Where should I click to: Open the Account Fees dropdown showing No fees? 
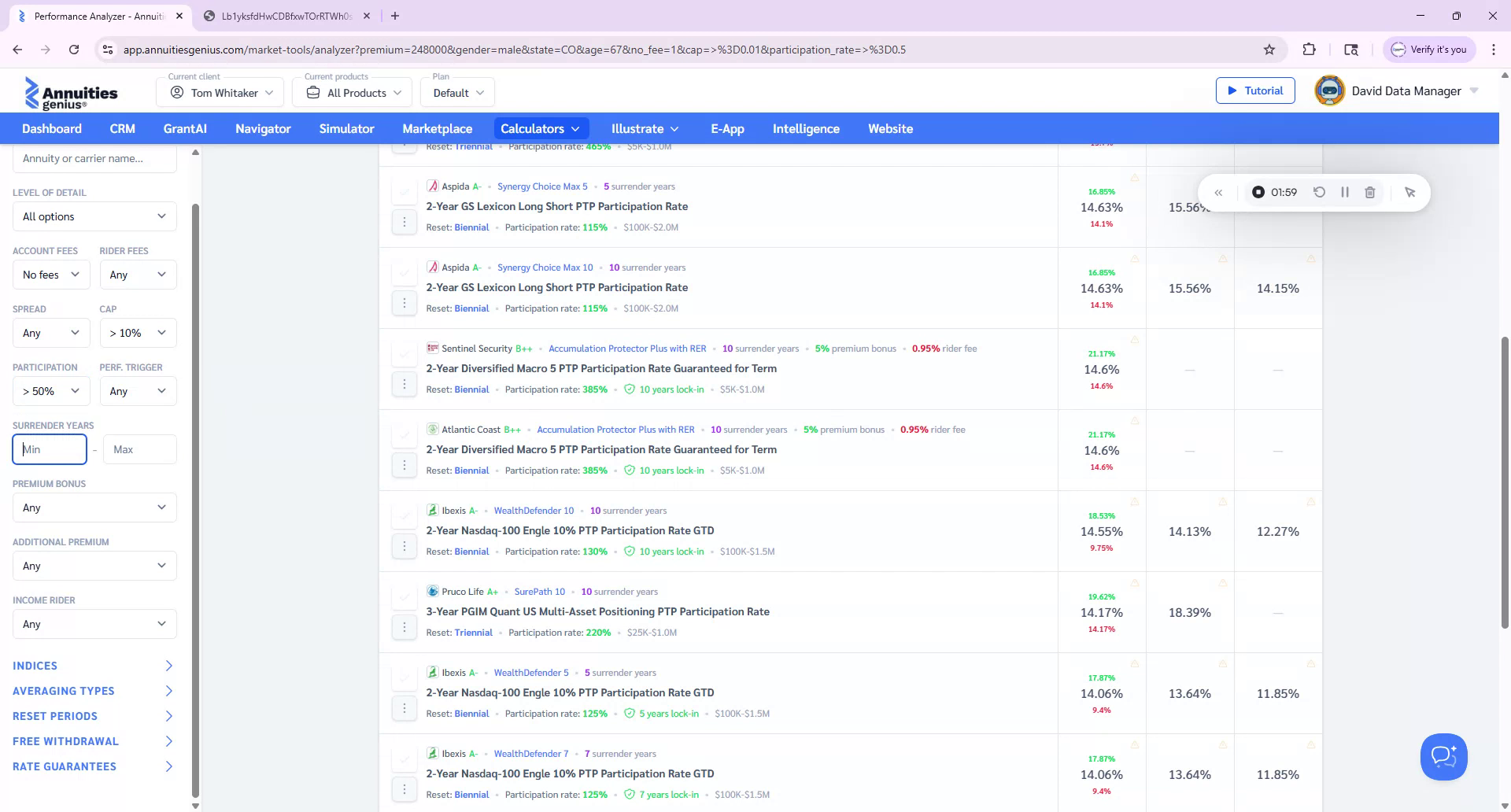[50, 274]
